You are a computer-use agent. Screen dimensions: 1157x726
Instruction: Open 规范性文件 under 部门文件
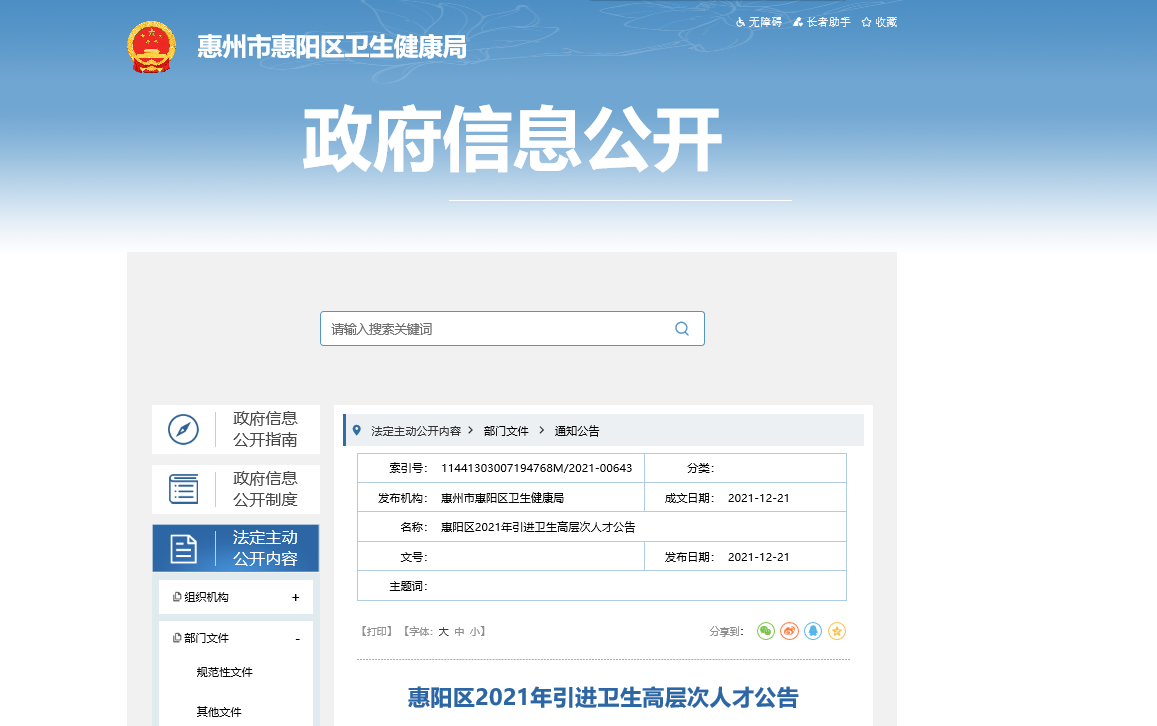click(x=224, y=672)
